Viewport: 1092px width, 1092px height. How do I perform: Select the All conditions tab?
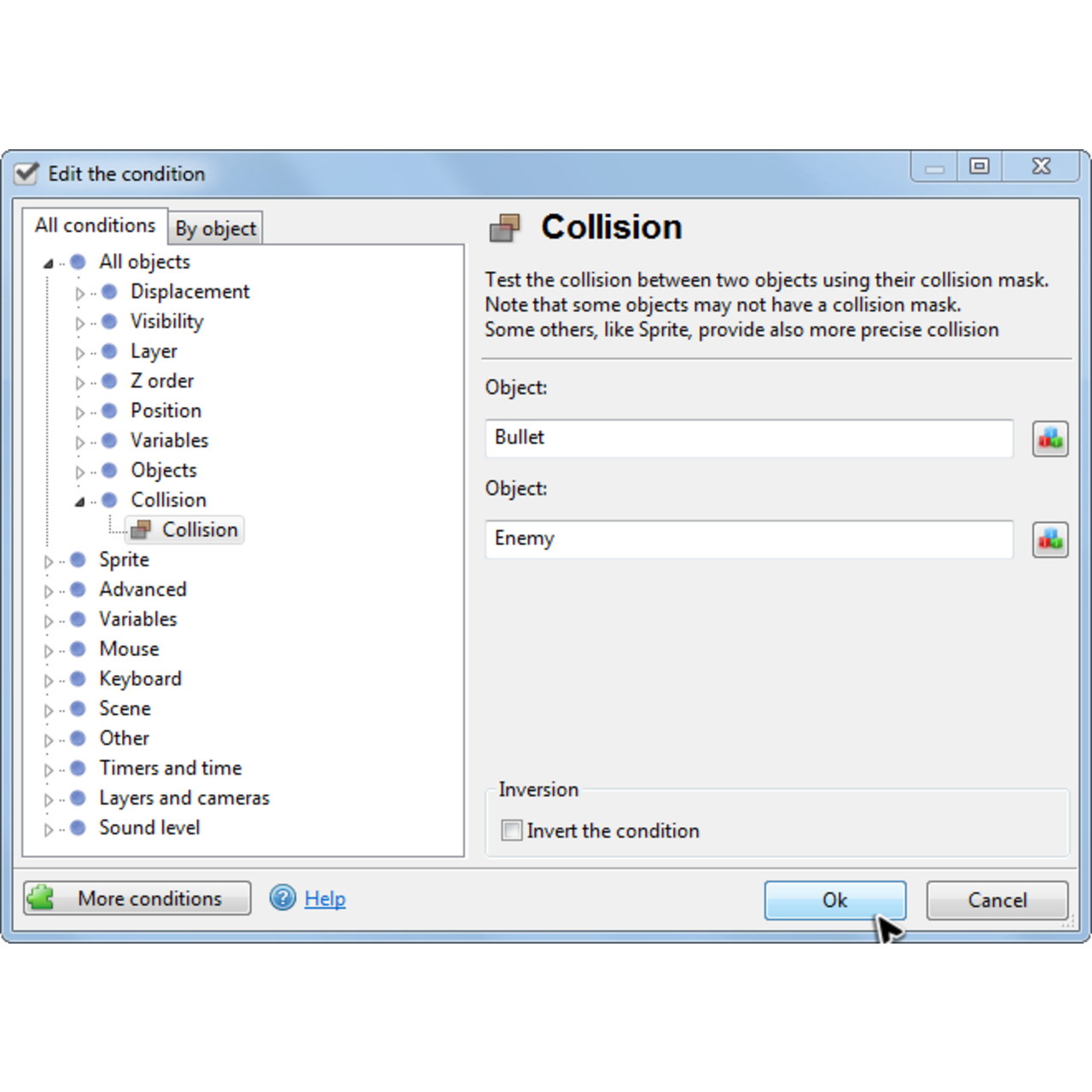[95, 224]
